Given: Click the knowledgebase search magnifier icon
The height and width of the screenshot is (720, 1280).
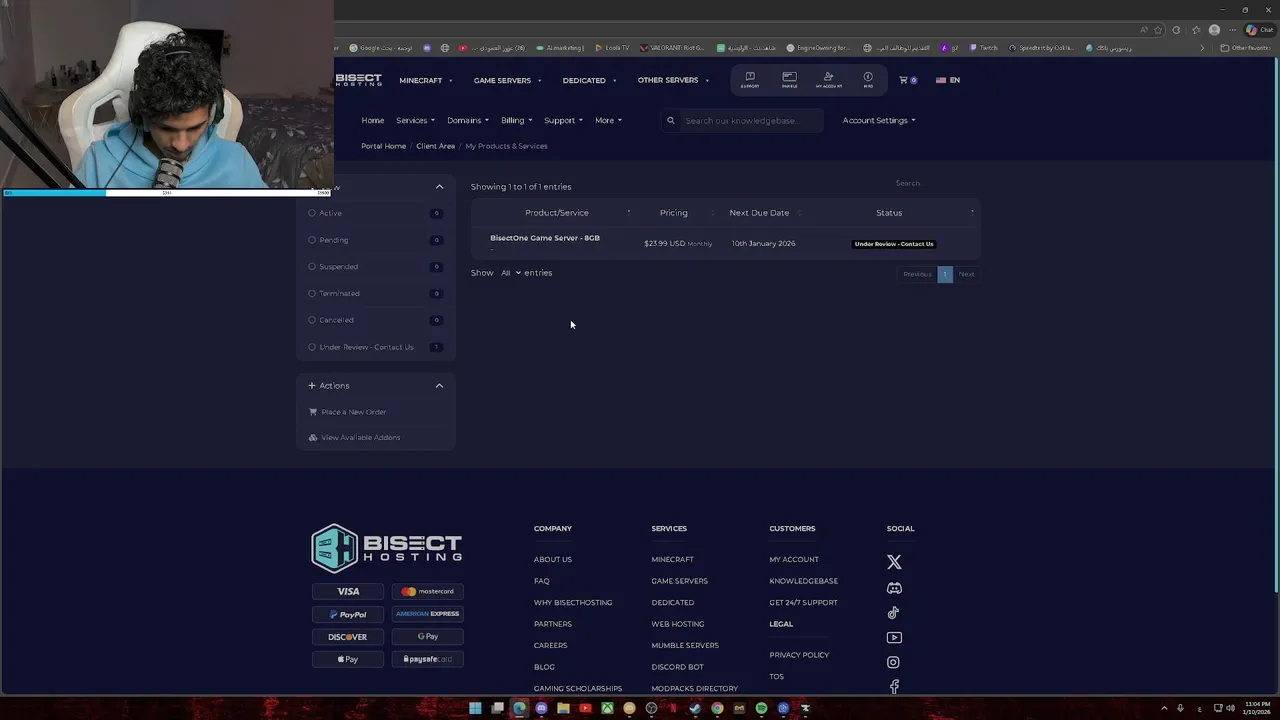Looking at the screenshot, I should tap(671, 120).
